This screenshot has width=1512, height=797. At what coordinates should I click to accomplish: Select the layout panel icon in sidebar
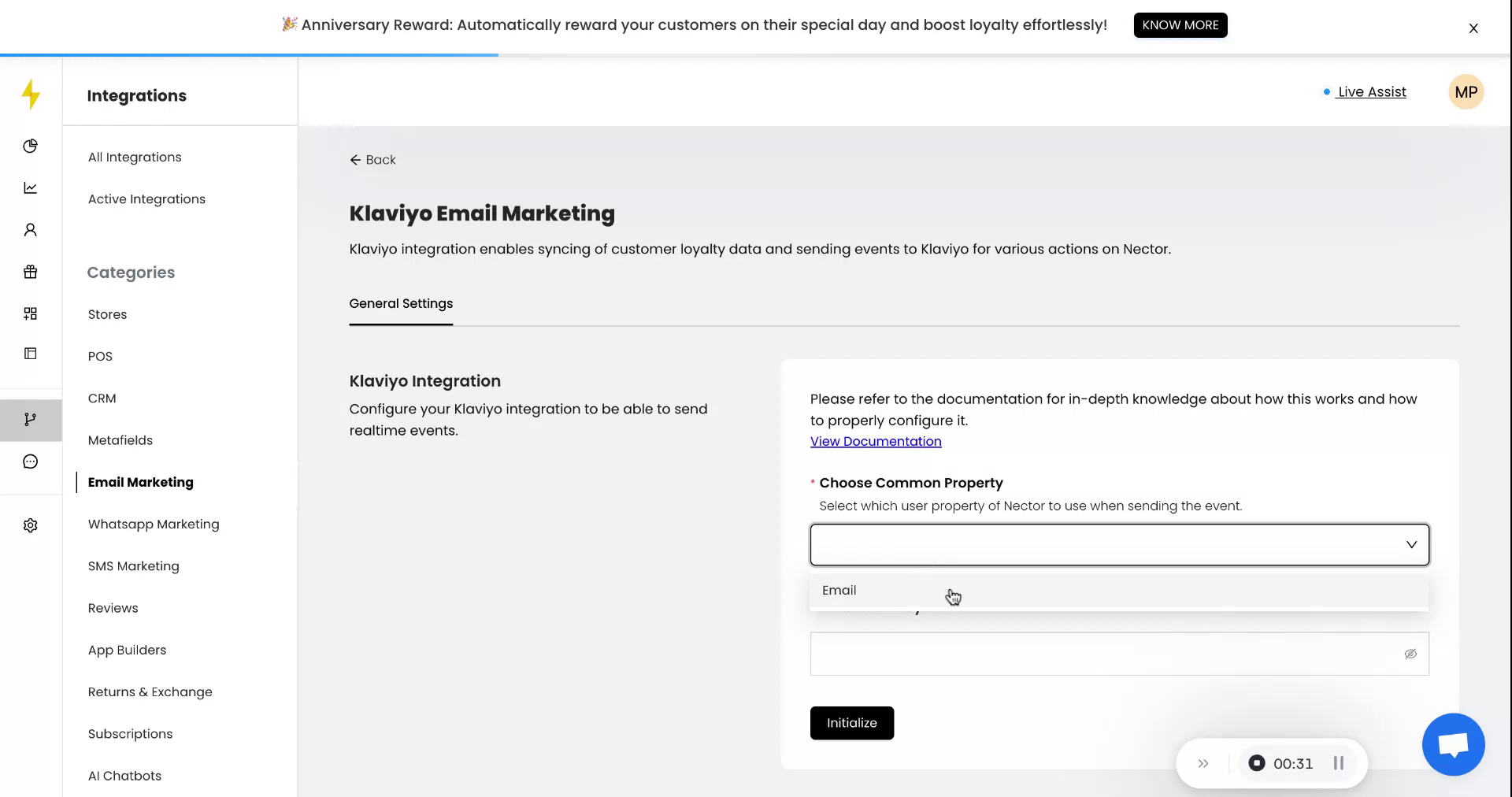[x=30, y=354]
